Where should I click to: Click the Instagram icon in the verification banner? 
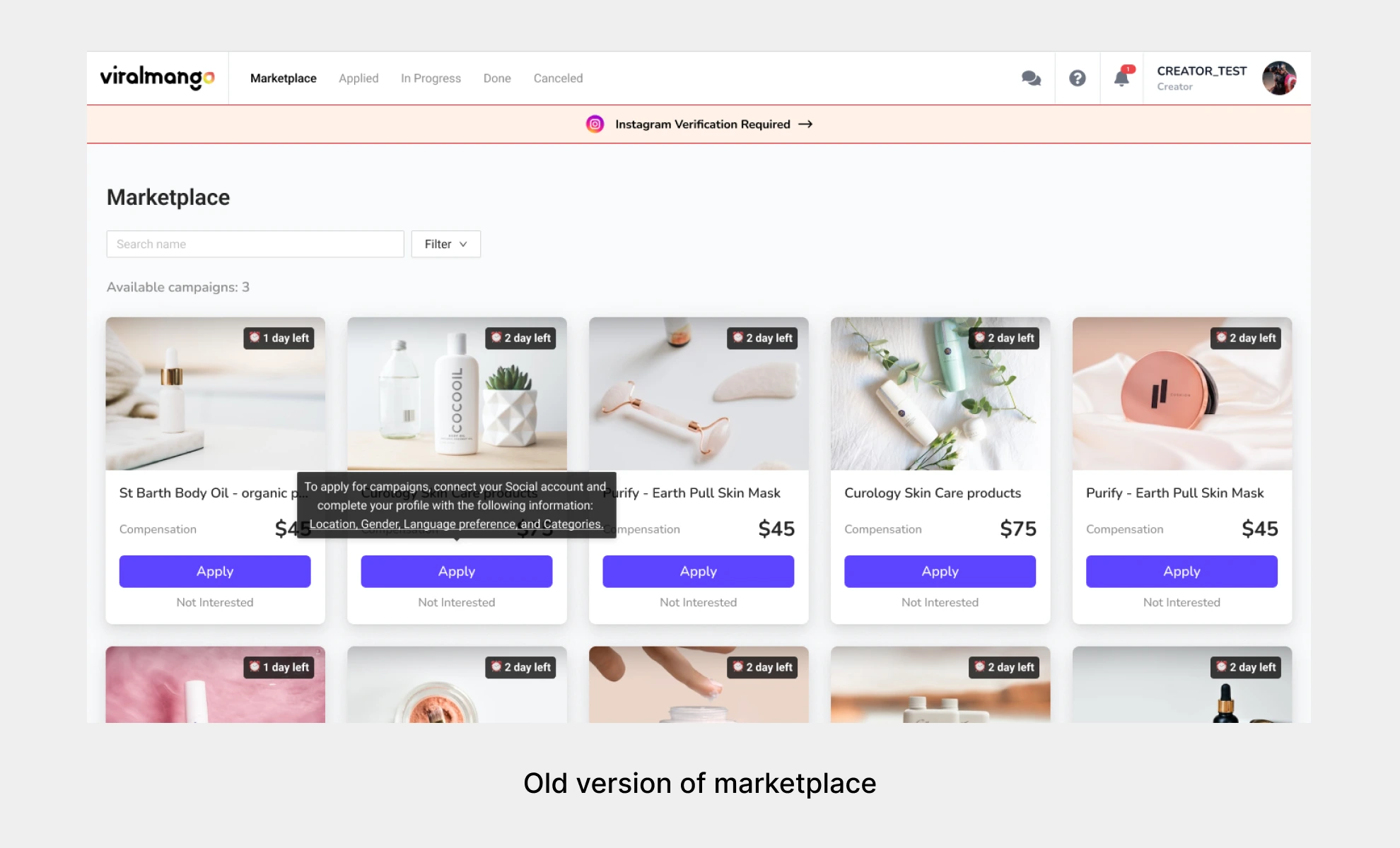coord(595,124)
